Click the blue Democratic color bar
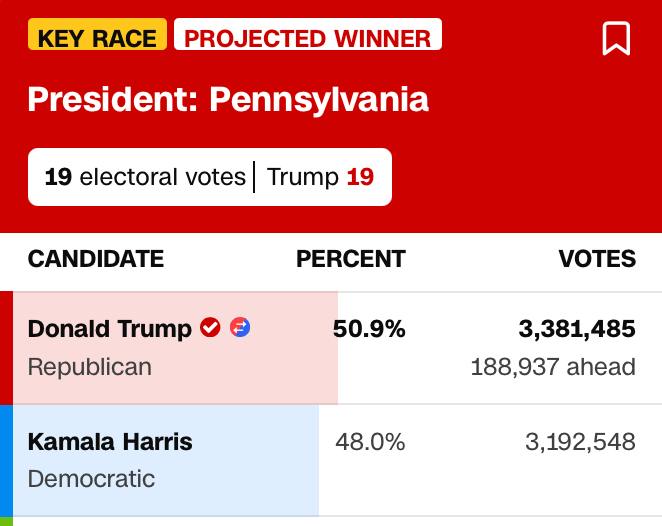This screenshot has width=662, height=526. tap(6, 461)
